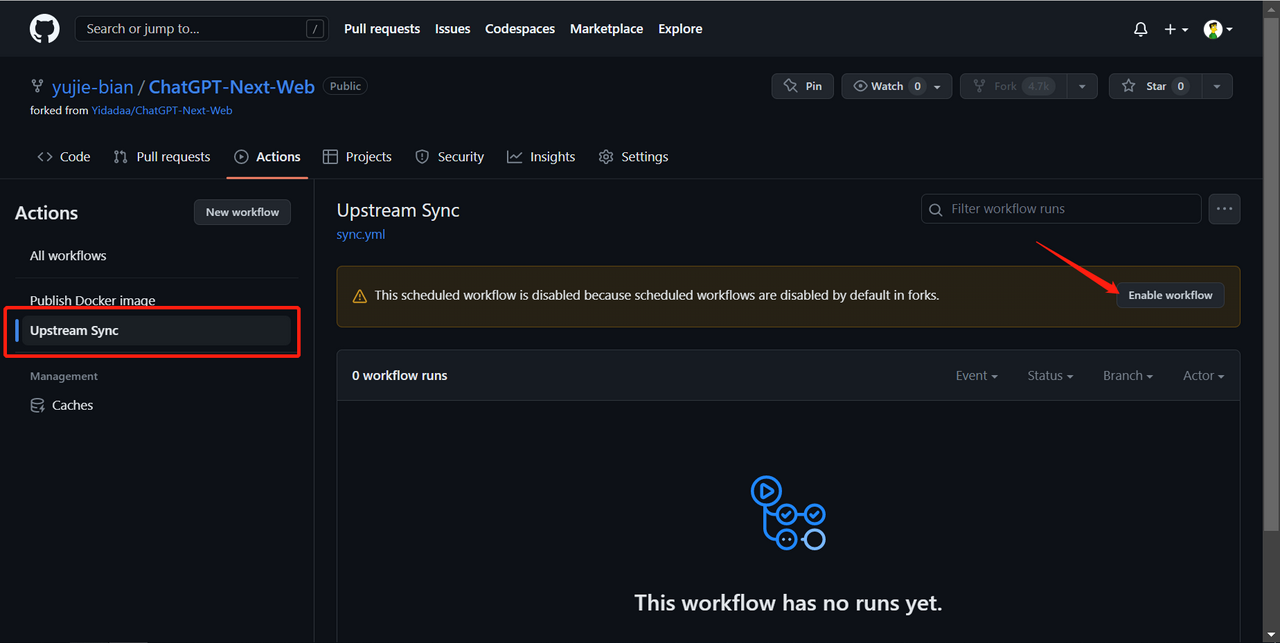Click the Enable workflow button
Viewport: 1280px width, 643px height.
(x=1170, y=295)
